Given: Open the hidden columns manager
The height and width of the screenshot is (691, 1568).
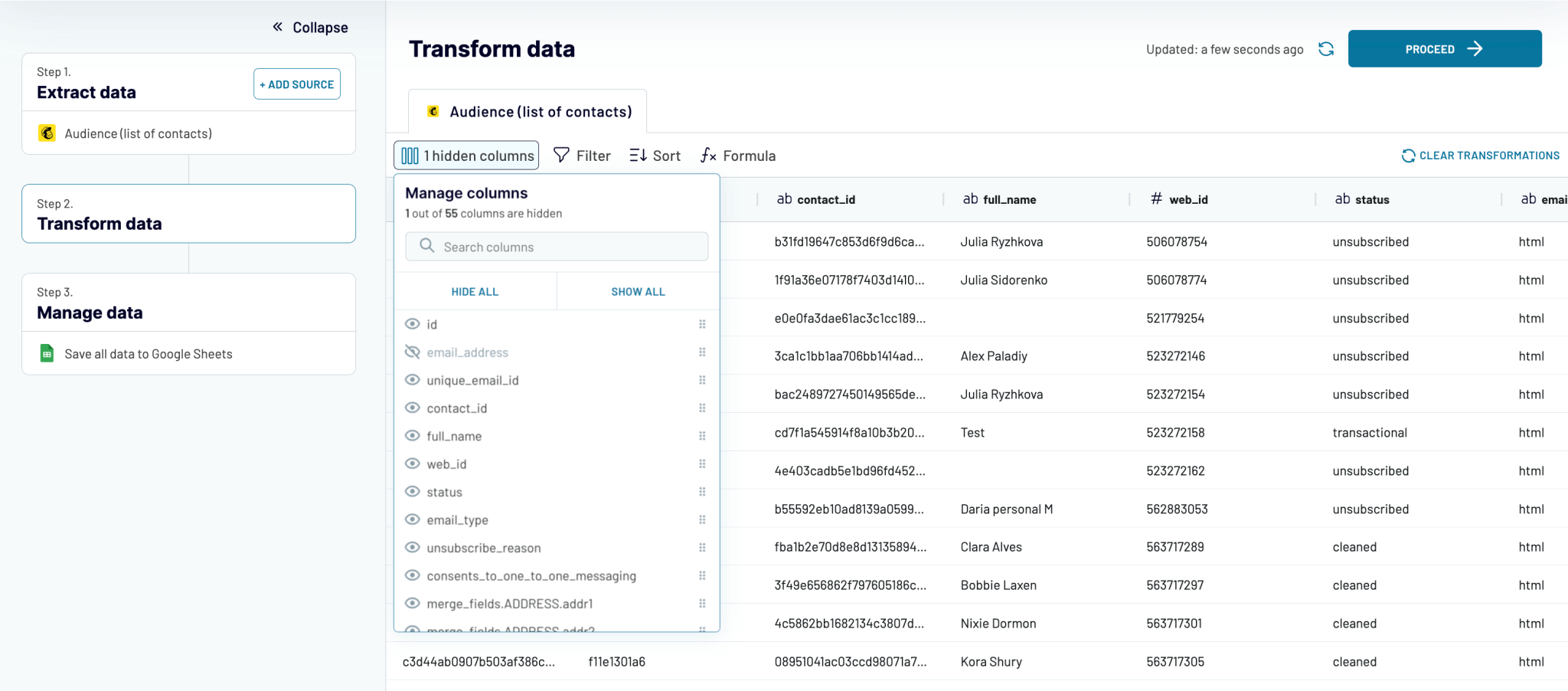Looking at the screenshot, I should click(x=466, y=156).
